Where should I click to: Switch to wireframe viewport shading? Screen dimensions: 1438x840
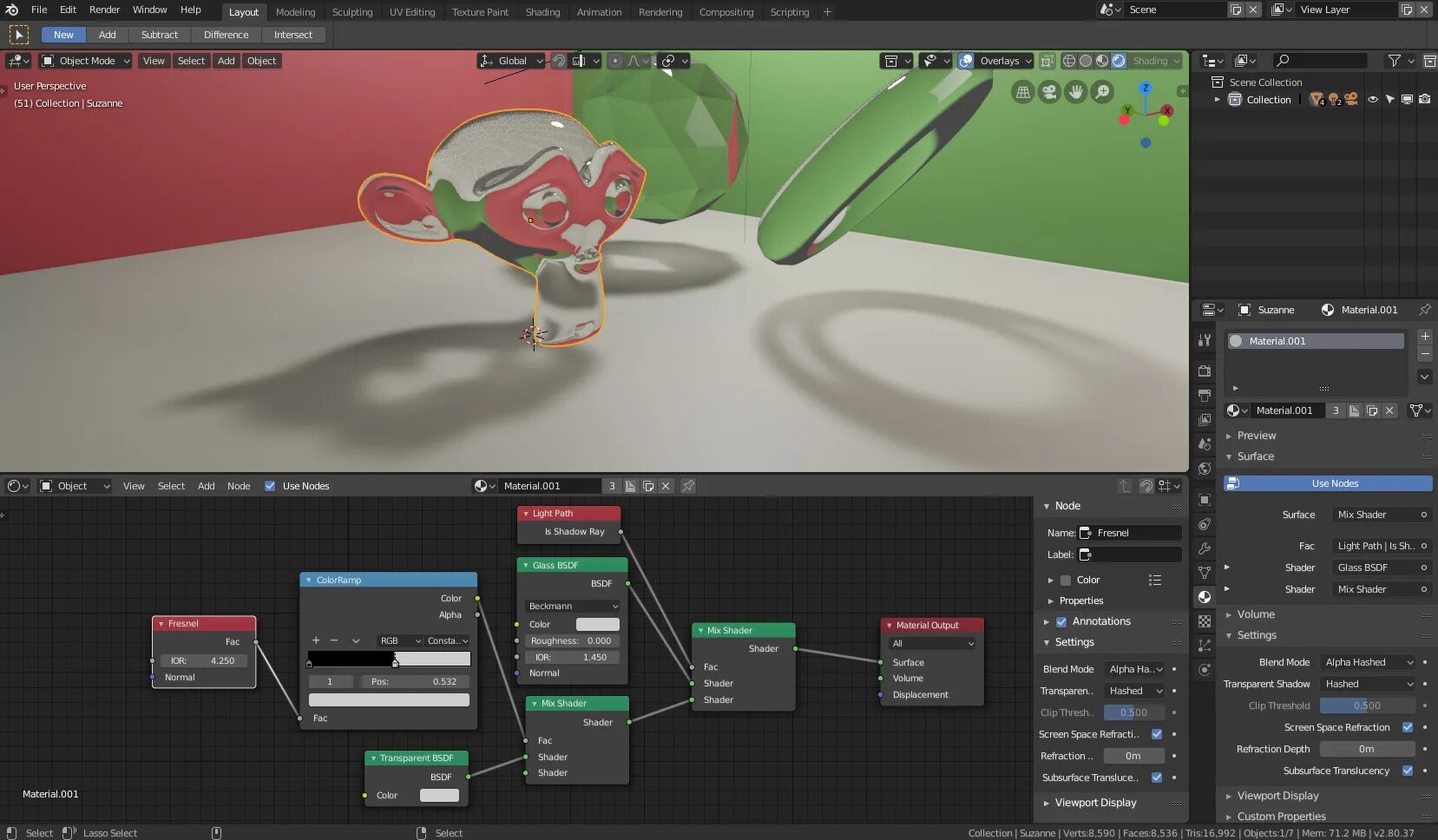click(1069, 61)
